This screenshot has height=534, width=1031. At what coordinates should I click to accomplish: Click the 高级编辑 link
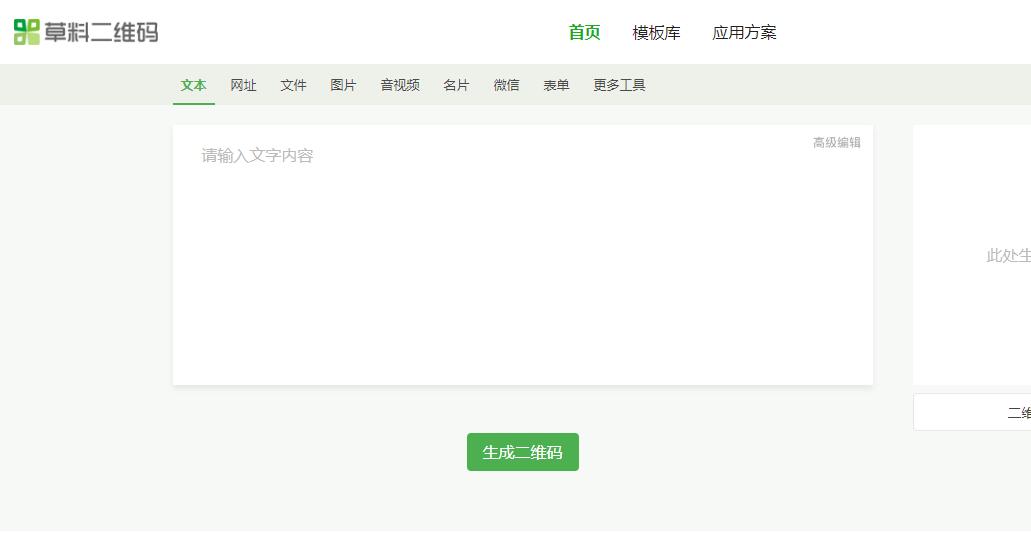click(836, 143)
